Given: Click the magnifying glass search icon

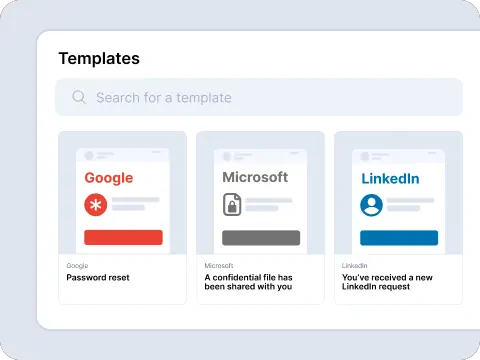Looking at the screenshot, I should click(x=79, y=97).
